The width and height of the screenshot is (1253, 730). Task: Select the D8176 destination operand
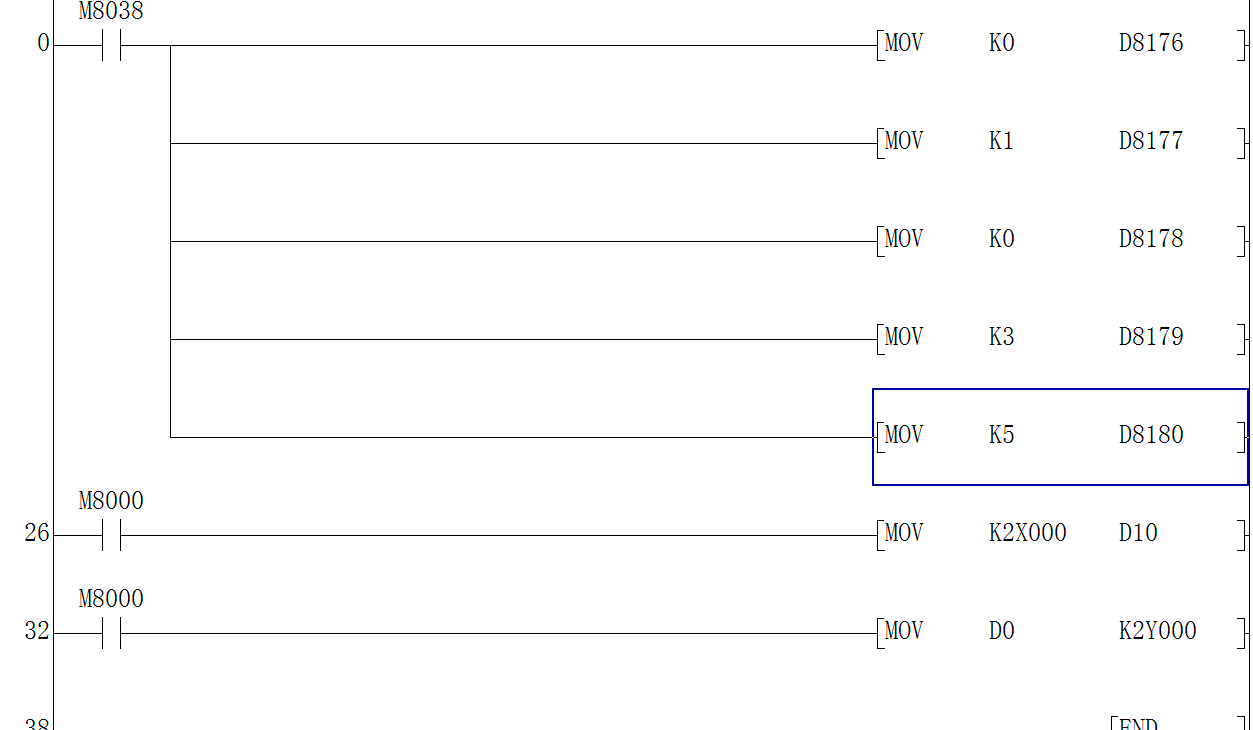[1150, 44]
